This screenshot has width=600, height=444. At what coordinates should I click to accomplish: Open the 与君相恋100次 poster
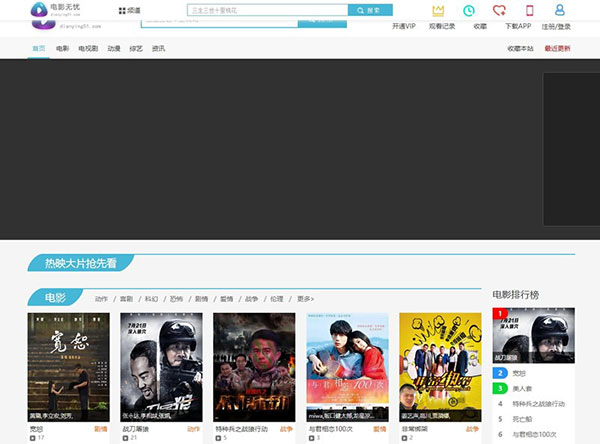pos(347,367)
